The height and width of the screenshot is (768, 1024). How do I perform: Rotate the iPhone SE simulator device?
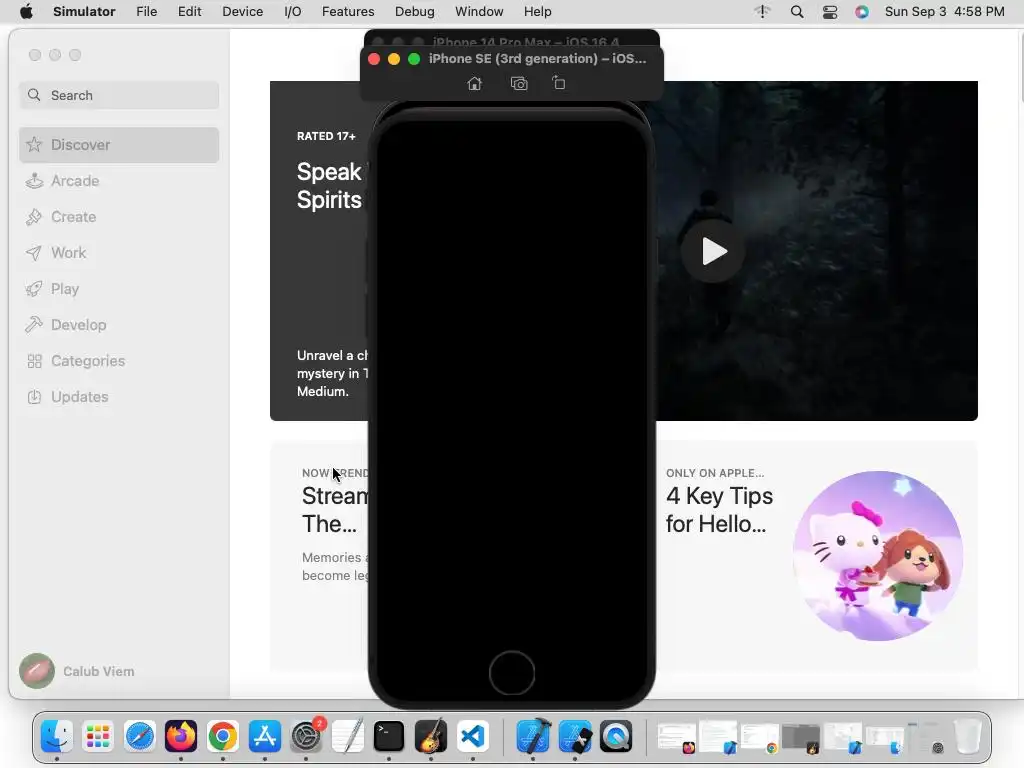(x=559, y=83)
